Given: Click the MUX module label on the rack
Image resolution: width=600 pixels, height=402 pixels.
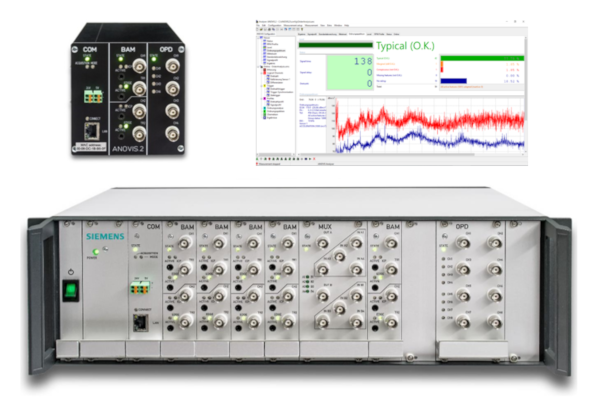Looking at the screenshot, I should (324, 227).
